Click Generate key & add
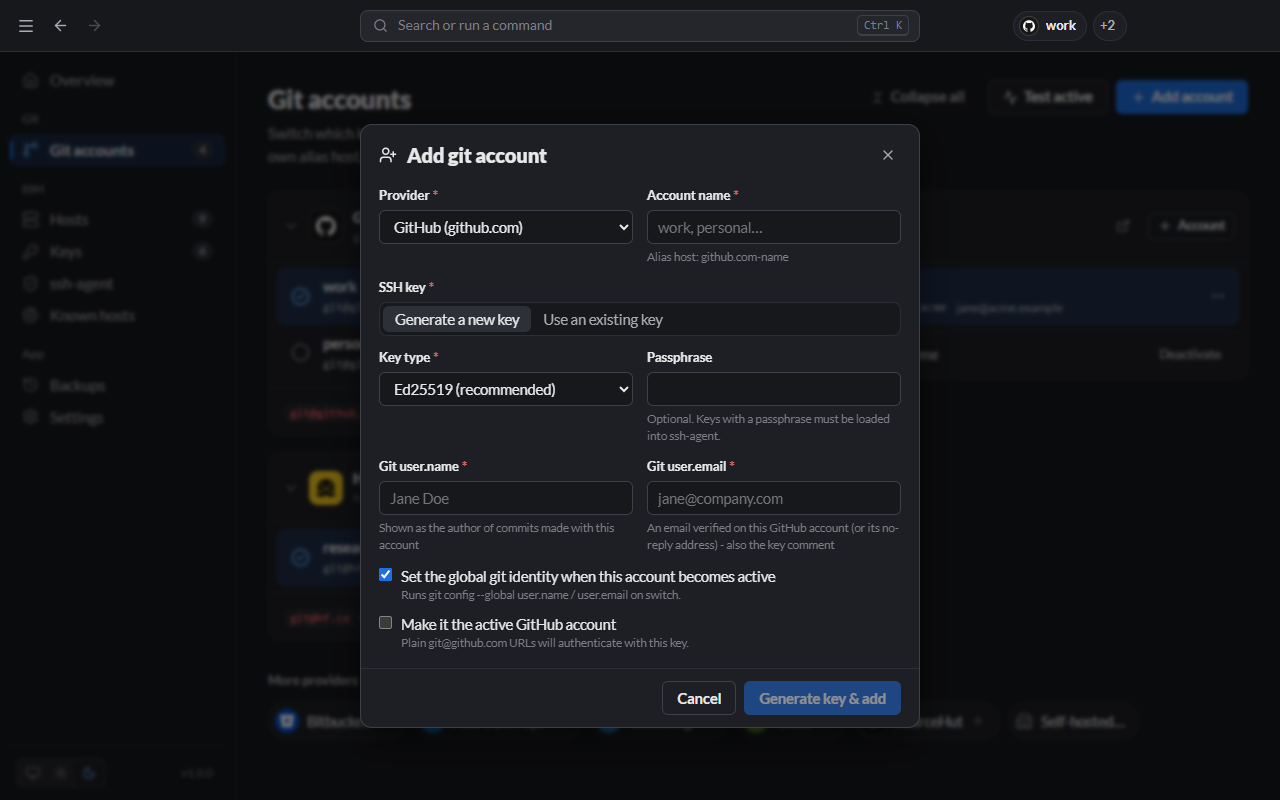Screen dimensions: 1280x800 pyautogui.click(x=822, y=698)
